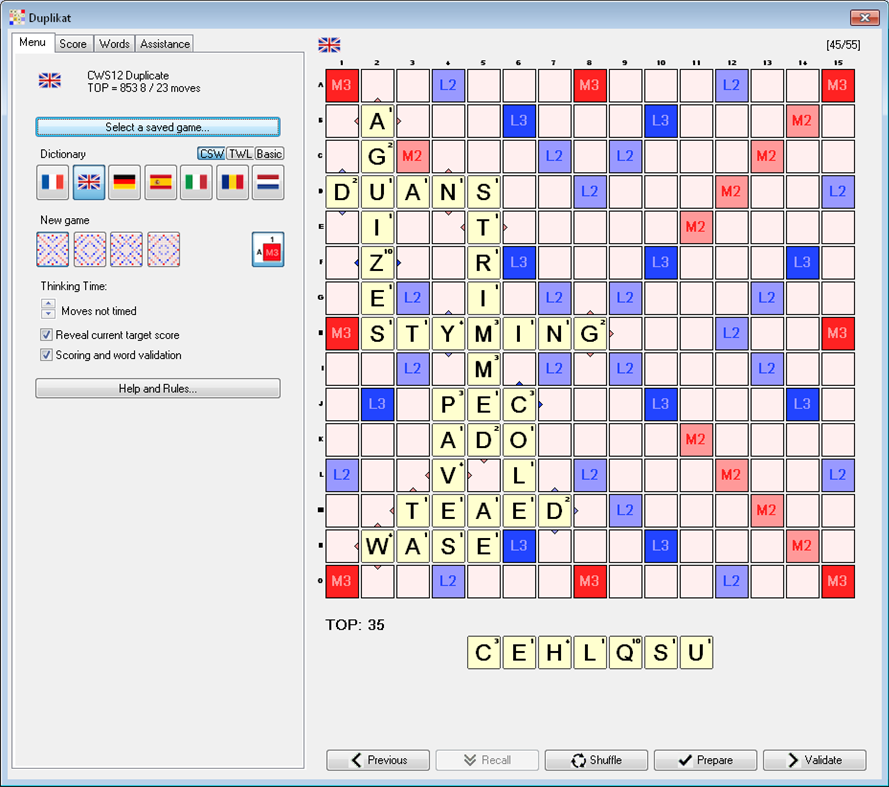The width and height of the screenshot is (889, 787).
Task: Choose the Dutch dictionary flag
Action: [x=267, y=183]
